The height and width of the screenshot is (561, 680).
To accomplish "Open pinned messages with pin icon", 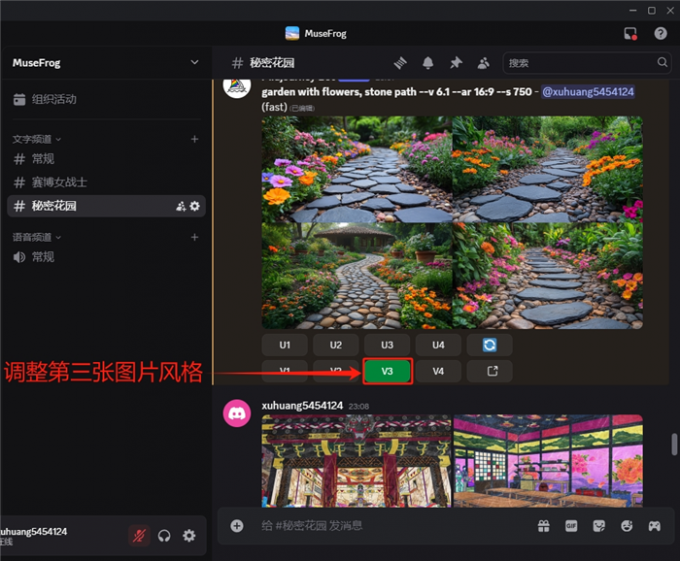I will pyautogui.click(x=456, y=63).
